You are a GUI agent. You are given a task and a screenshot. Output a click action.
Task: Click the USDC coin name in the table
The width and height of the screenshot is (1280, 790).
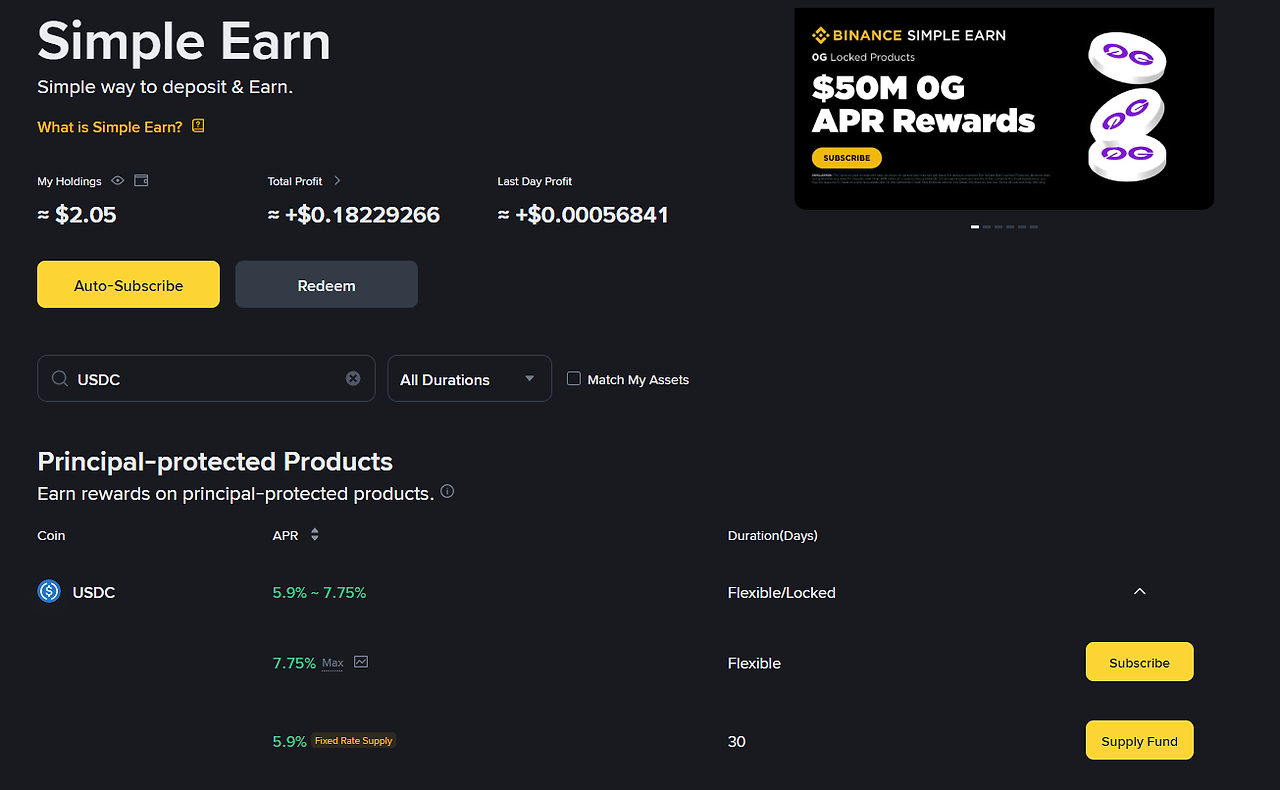click(94, 592)
